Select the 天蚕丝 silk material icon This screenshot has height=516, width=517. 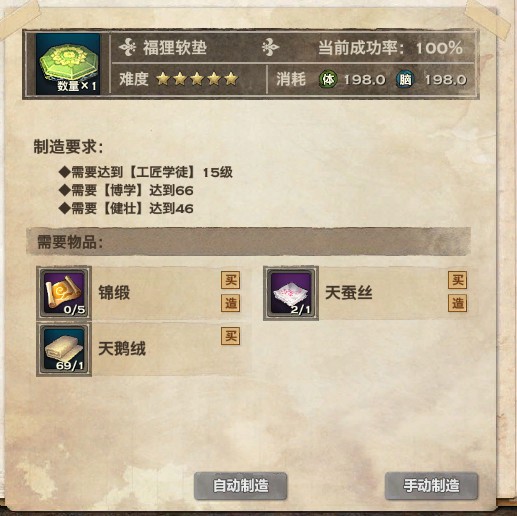[x=291, y=293]
